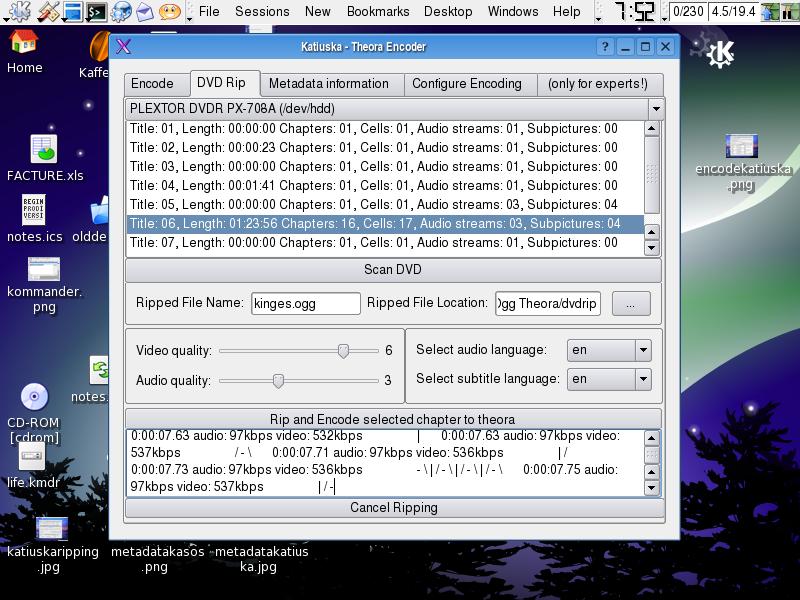Select Title: 07 row in the list

pos(385,242)
